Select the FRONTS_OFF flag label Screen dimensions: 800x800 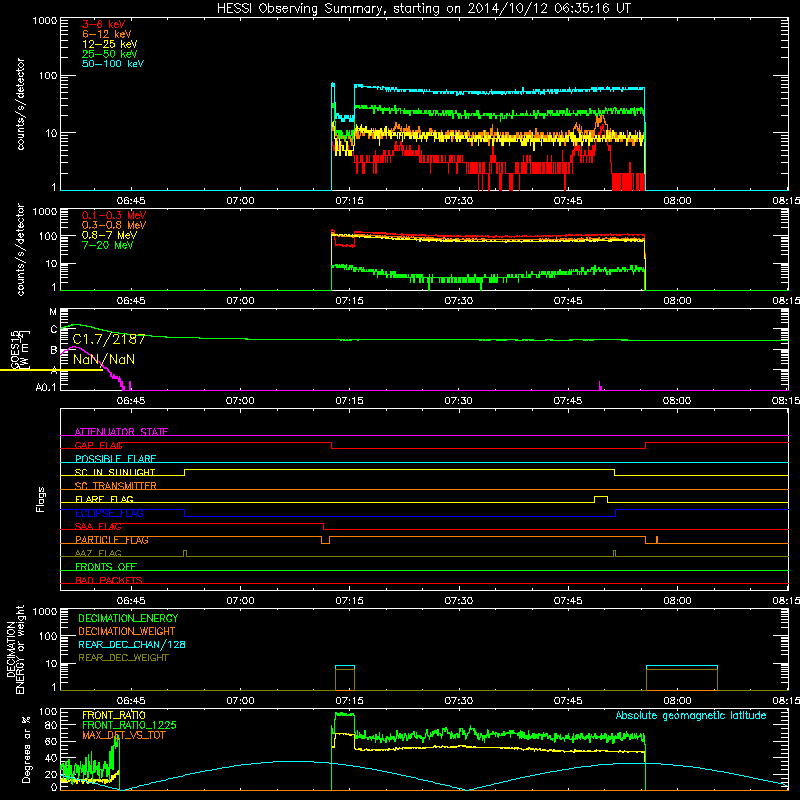[106, 567]
